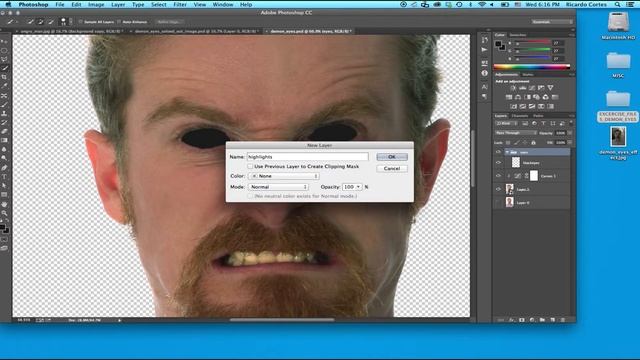Open Layers panel Fill slider arrow
The image size is (640, 360).
570,142
